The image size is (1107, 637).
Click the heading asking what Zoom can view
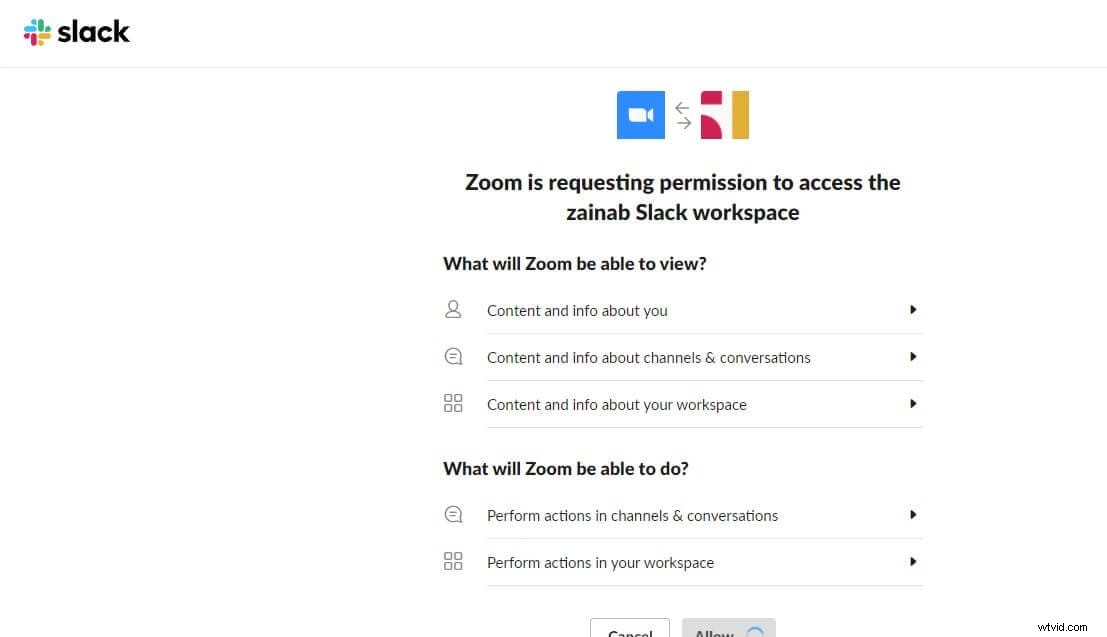click(575, 263)
